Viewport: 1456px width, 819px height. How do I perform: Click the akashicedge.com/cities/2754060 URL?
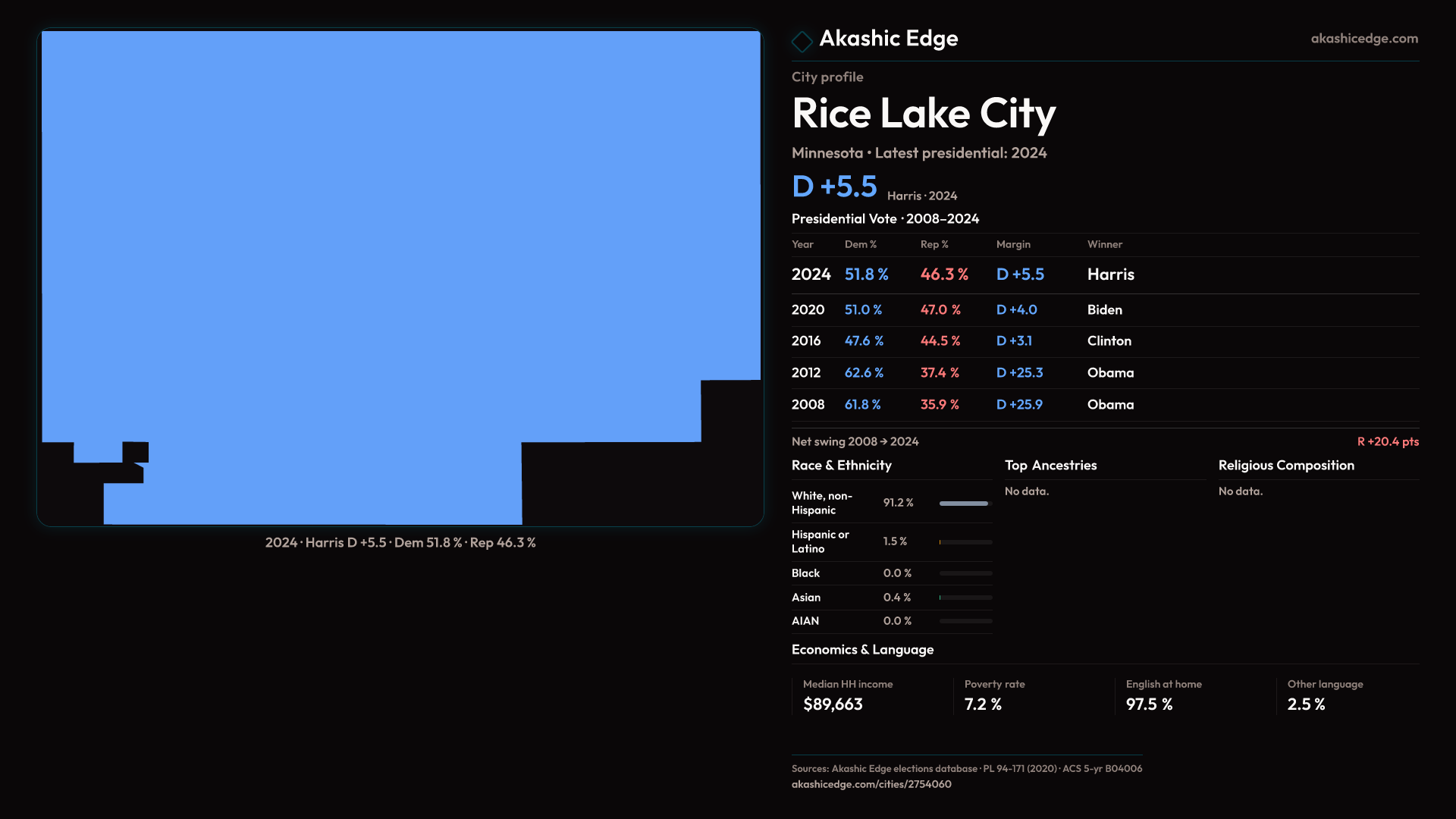click(x=871, y=784)
